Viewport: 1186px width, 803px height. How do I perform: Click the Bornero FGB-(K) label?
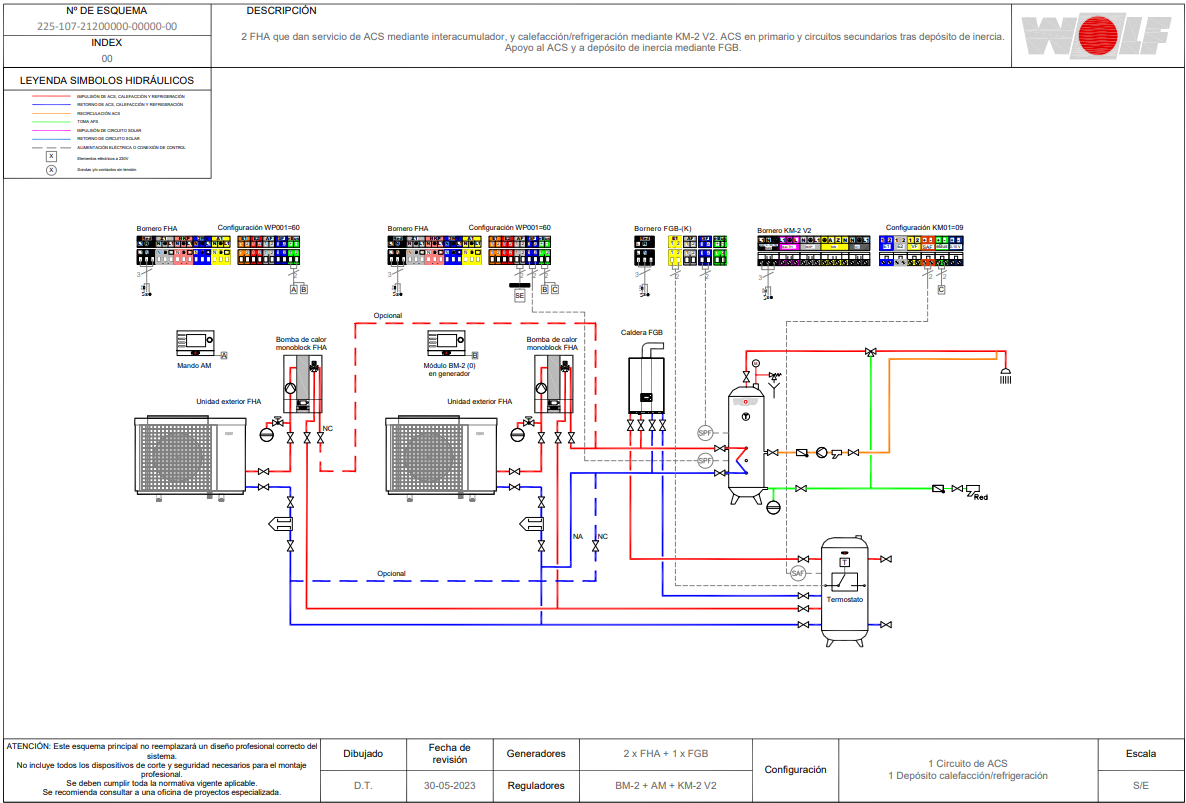coord(663,228)
